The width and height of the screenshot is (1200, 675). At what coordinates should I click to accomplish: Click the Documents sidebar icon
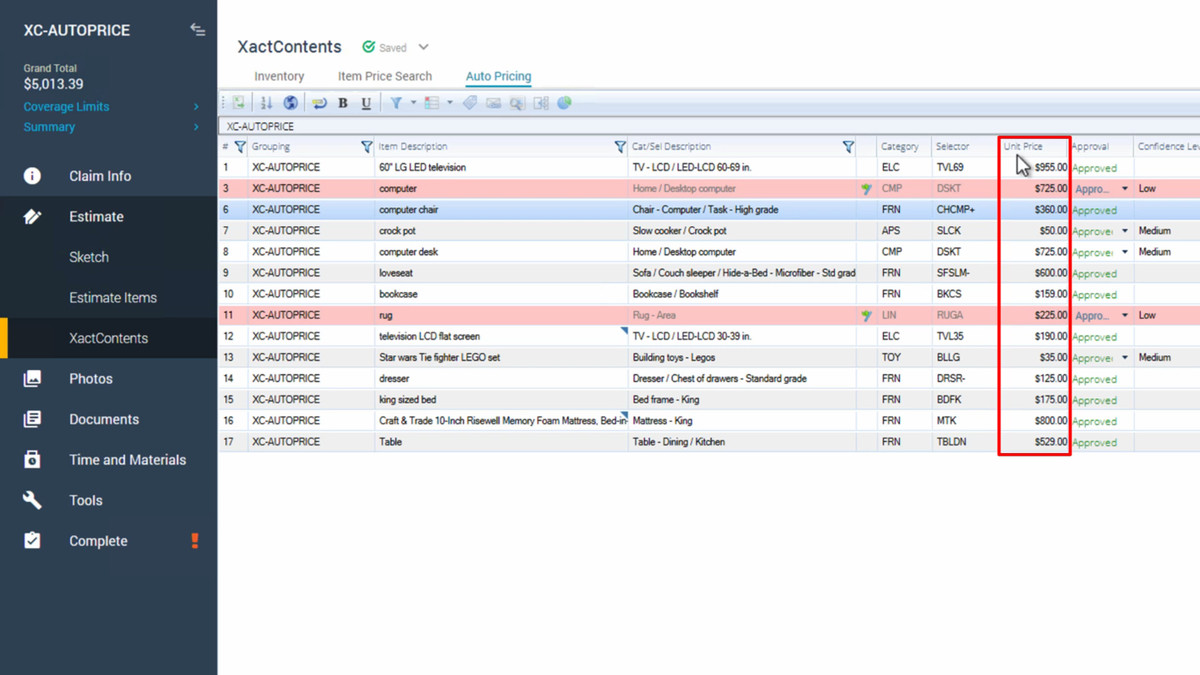[32, 419]
